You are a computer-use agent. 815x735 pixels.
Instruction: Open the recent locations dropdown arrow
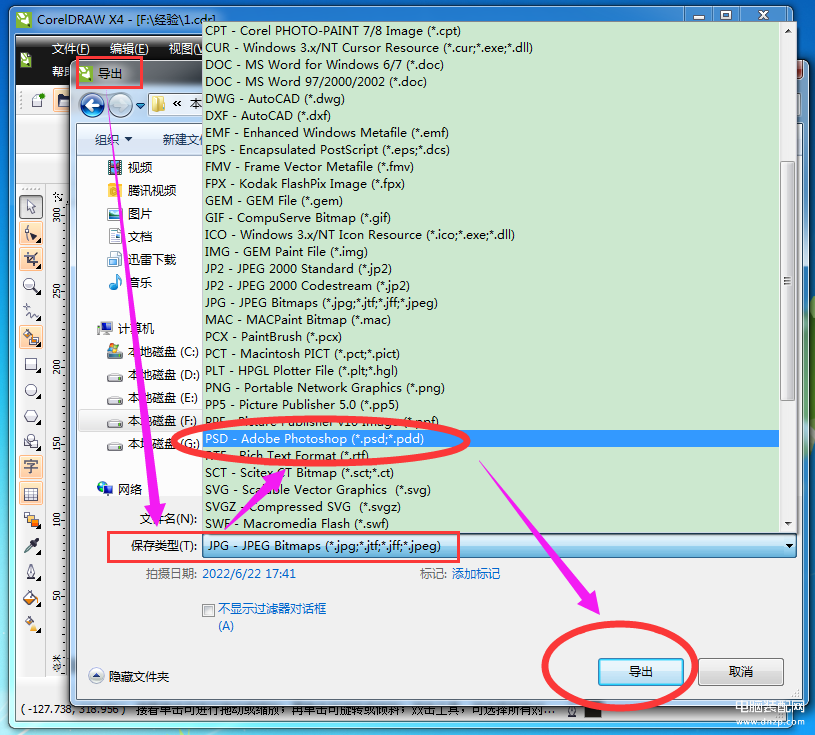(140, 106)
